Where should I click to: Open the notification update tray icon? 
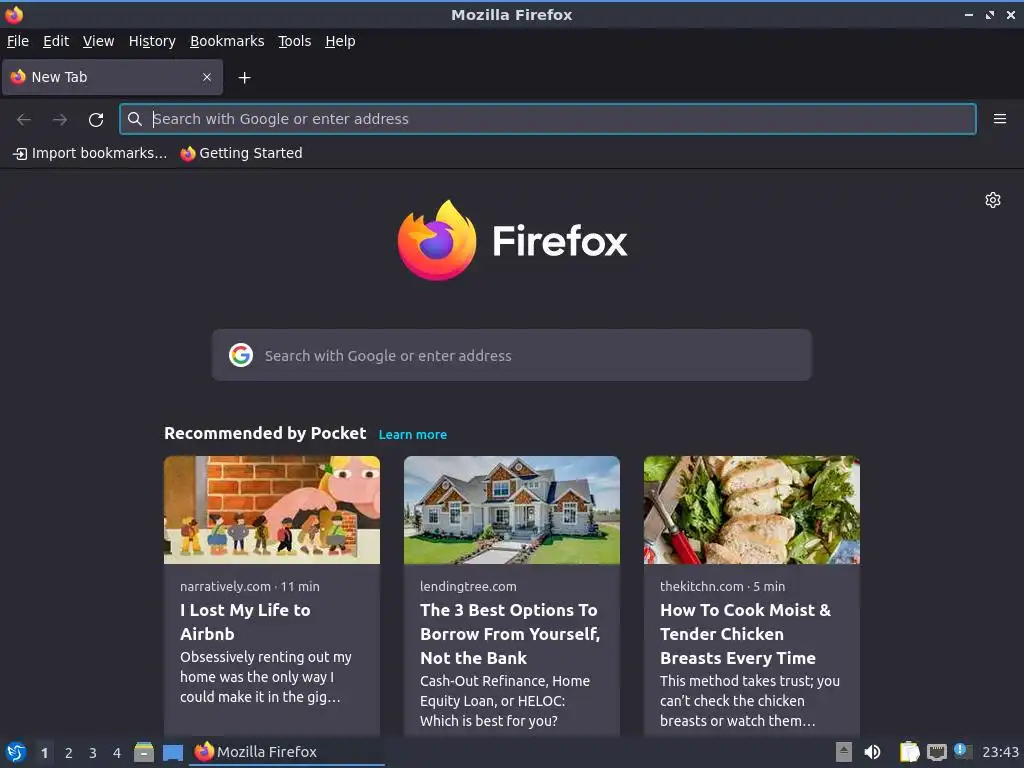962,751
